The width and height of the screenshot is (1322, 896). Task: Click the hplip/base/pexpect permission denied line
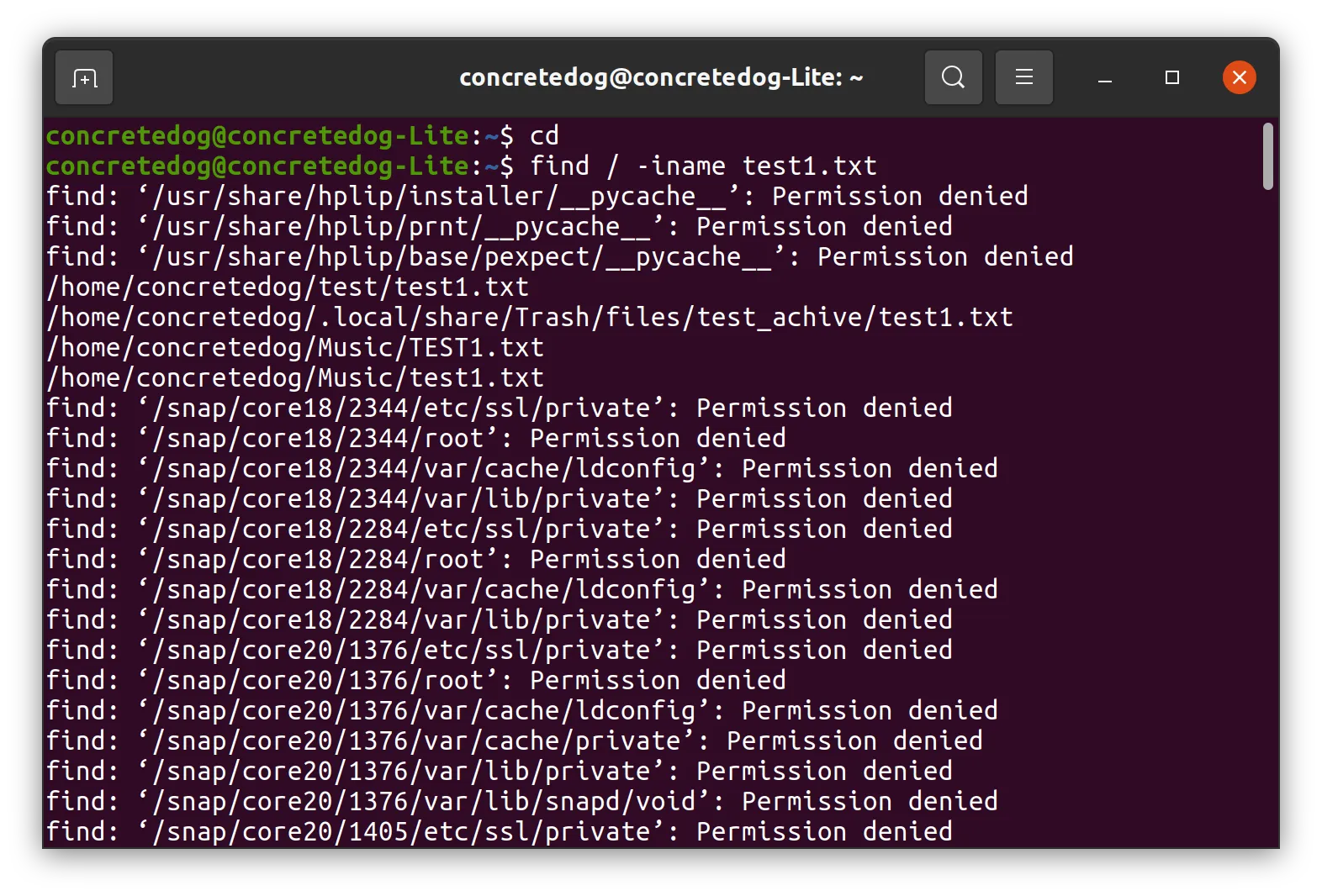pyautogui.click(x=560, y=256)
